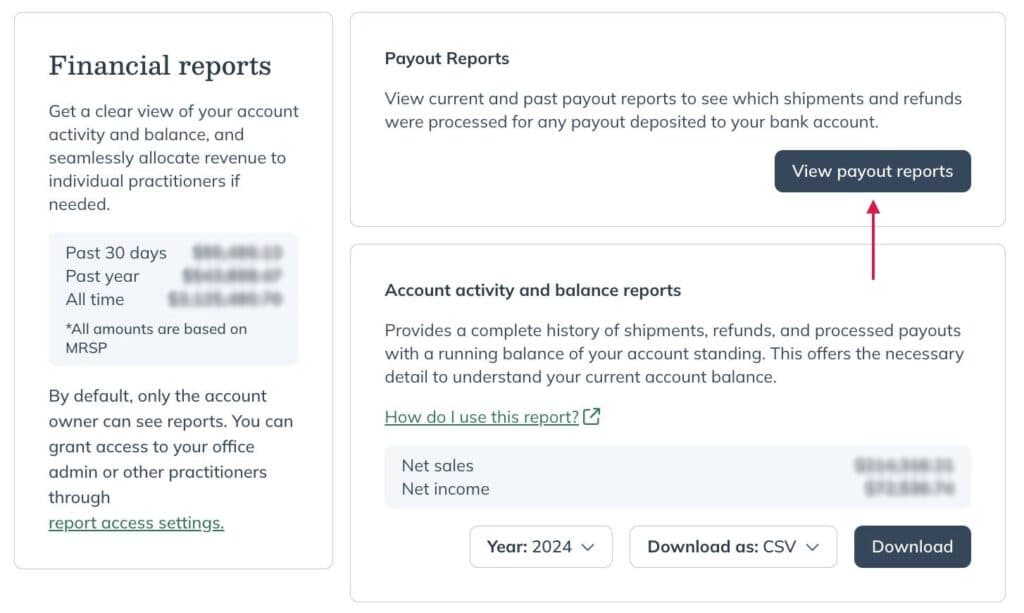1024x613 pixels.
Task: Select the All time amount row
Action: point(173,300)
